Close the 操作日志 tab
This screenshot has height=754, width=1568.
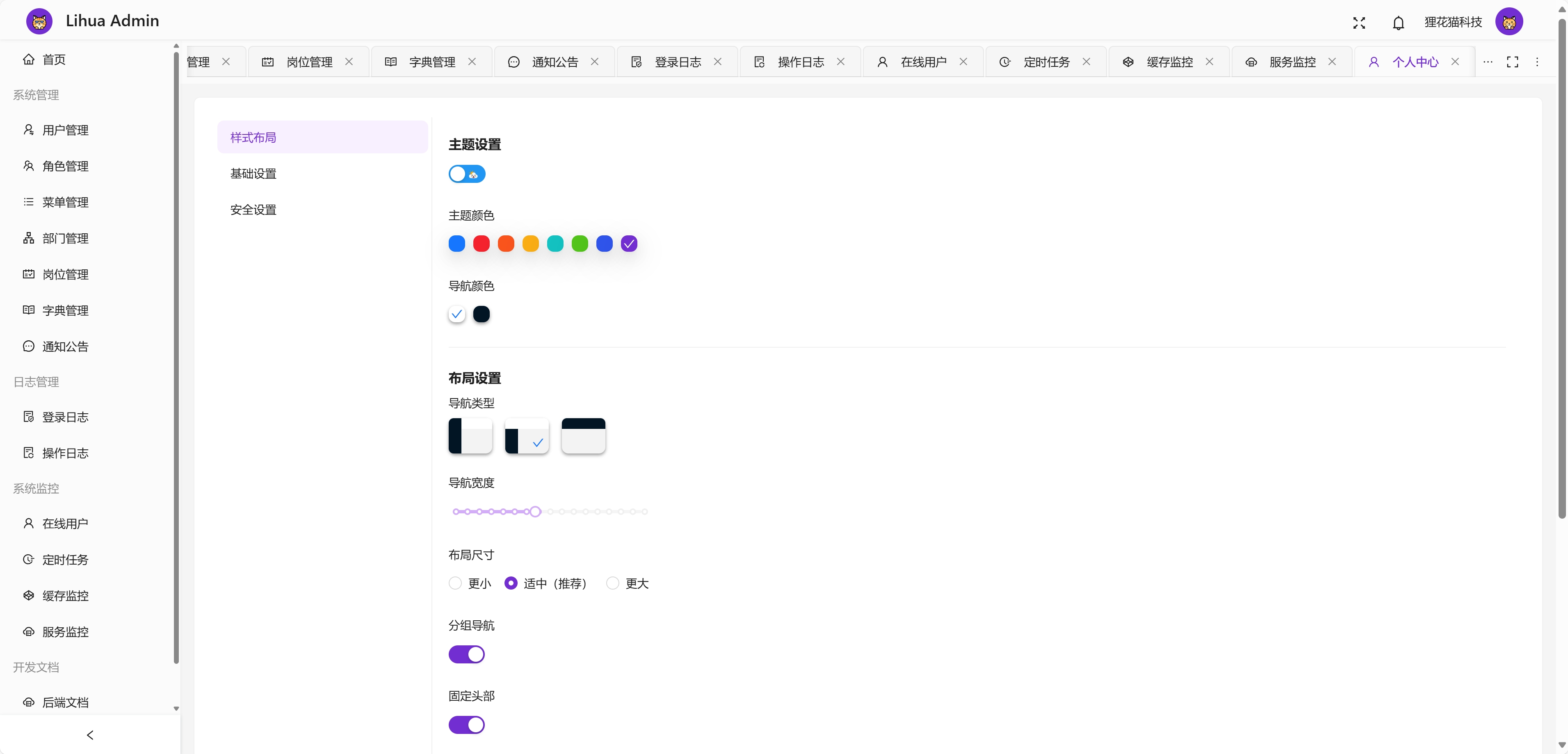click(841, 62)
